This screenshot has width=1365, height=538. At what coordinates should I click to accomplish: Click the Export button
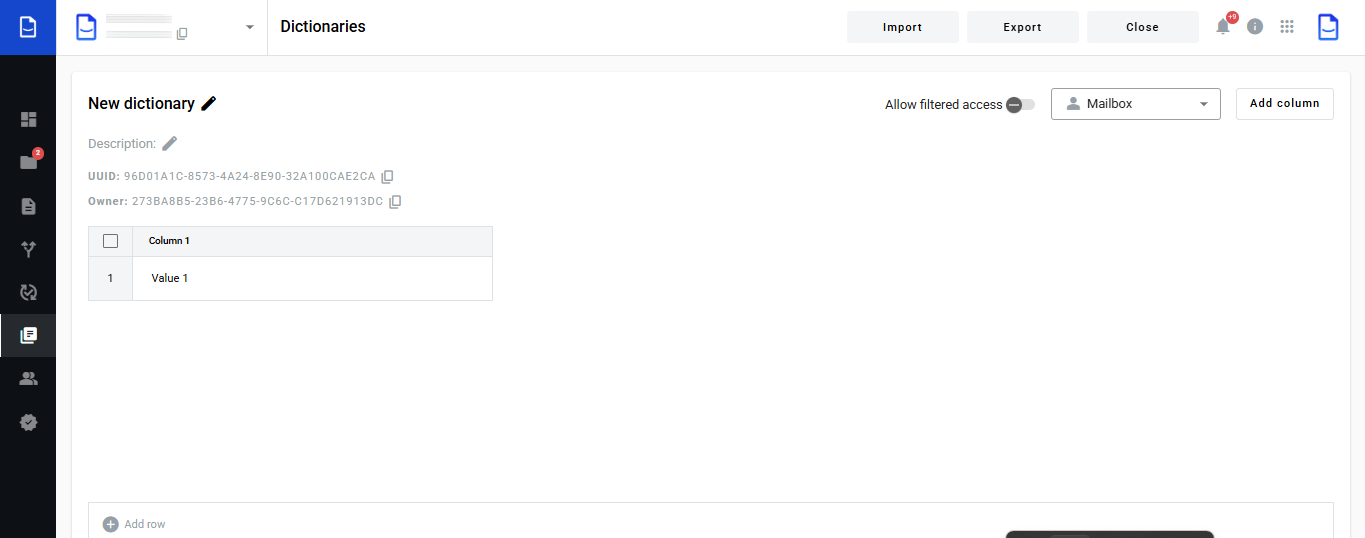[x=1022, y=27]
